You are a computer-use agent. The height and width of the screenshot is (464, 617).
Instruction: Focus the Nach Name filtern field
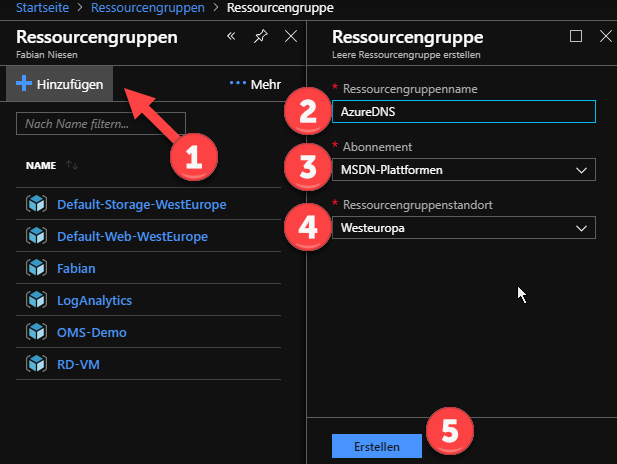(x=101, y=124)
